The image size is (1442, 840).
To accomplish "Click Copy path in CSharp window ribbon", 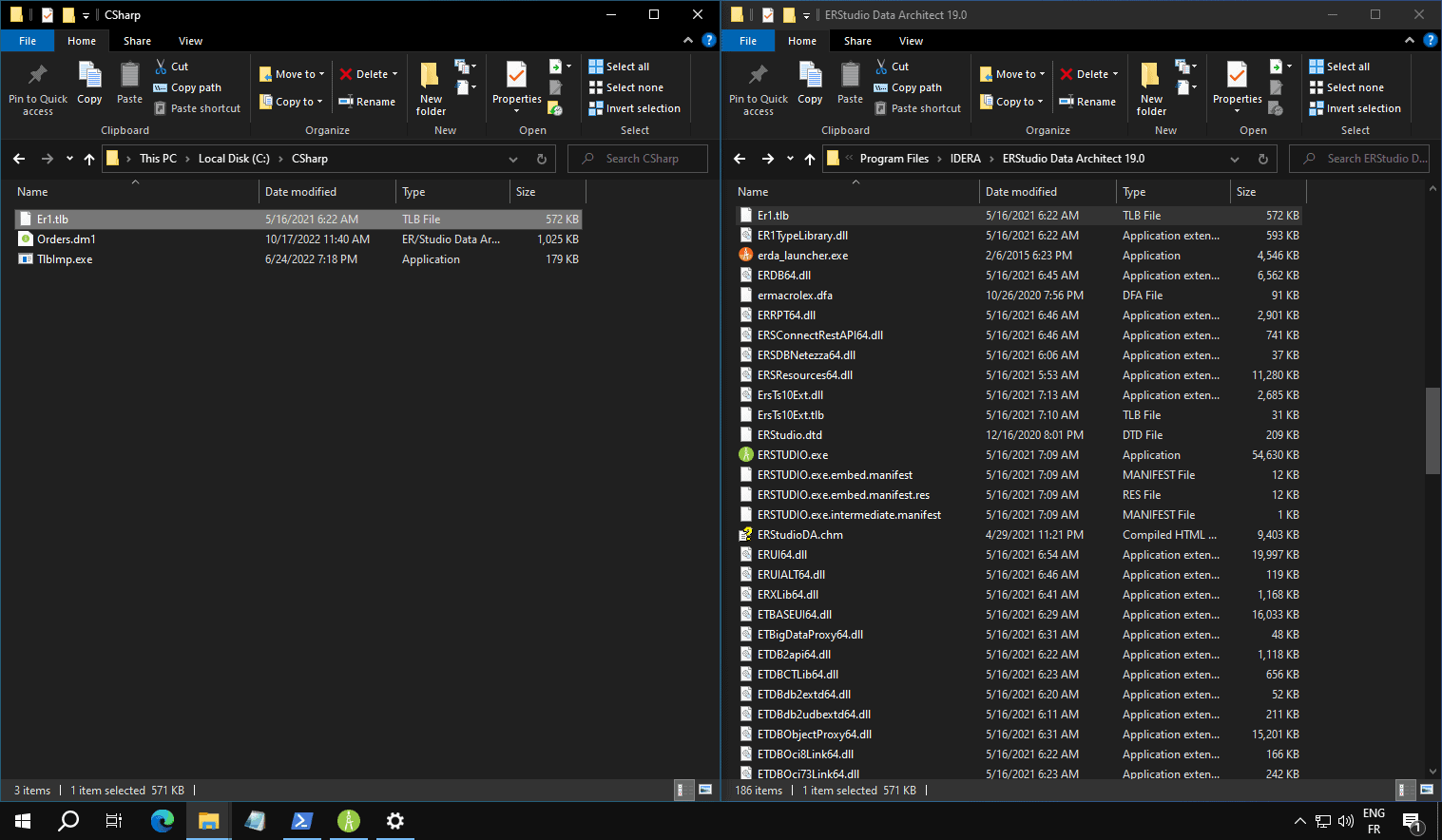I will (187, 87).
